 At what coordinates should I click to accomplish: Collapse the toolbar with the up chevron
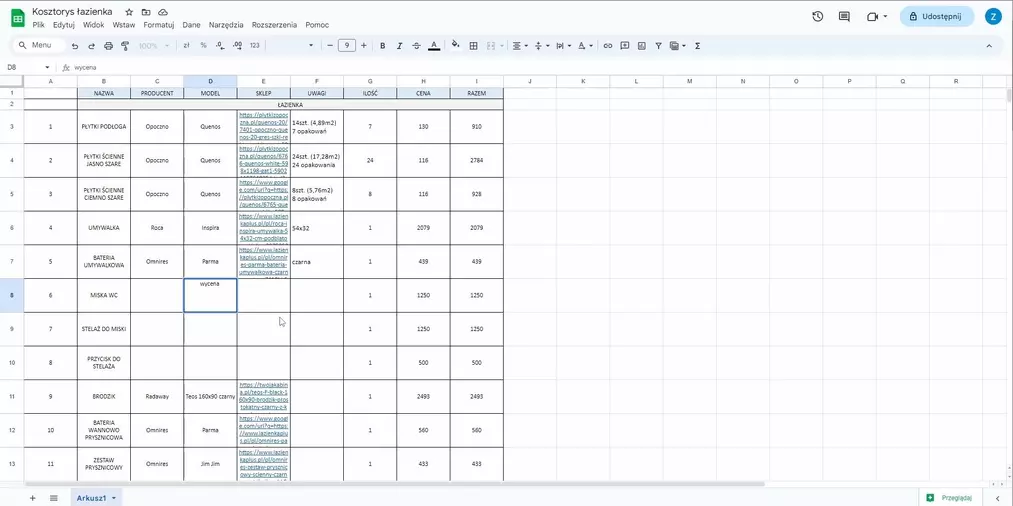coord(989,46)
